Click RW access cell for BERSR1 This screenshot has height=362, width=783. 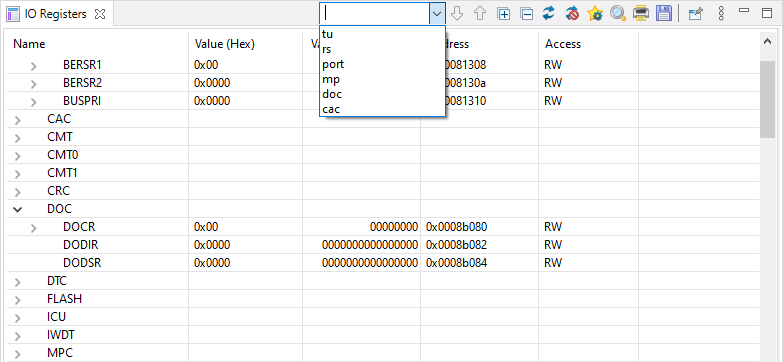click(553, 64)
